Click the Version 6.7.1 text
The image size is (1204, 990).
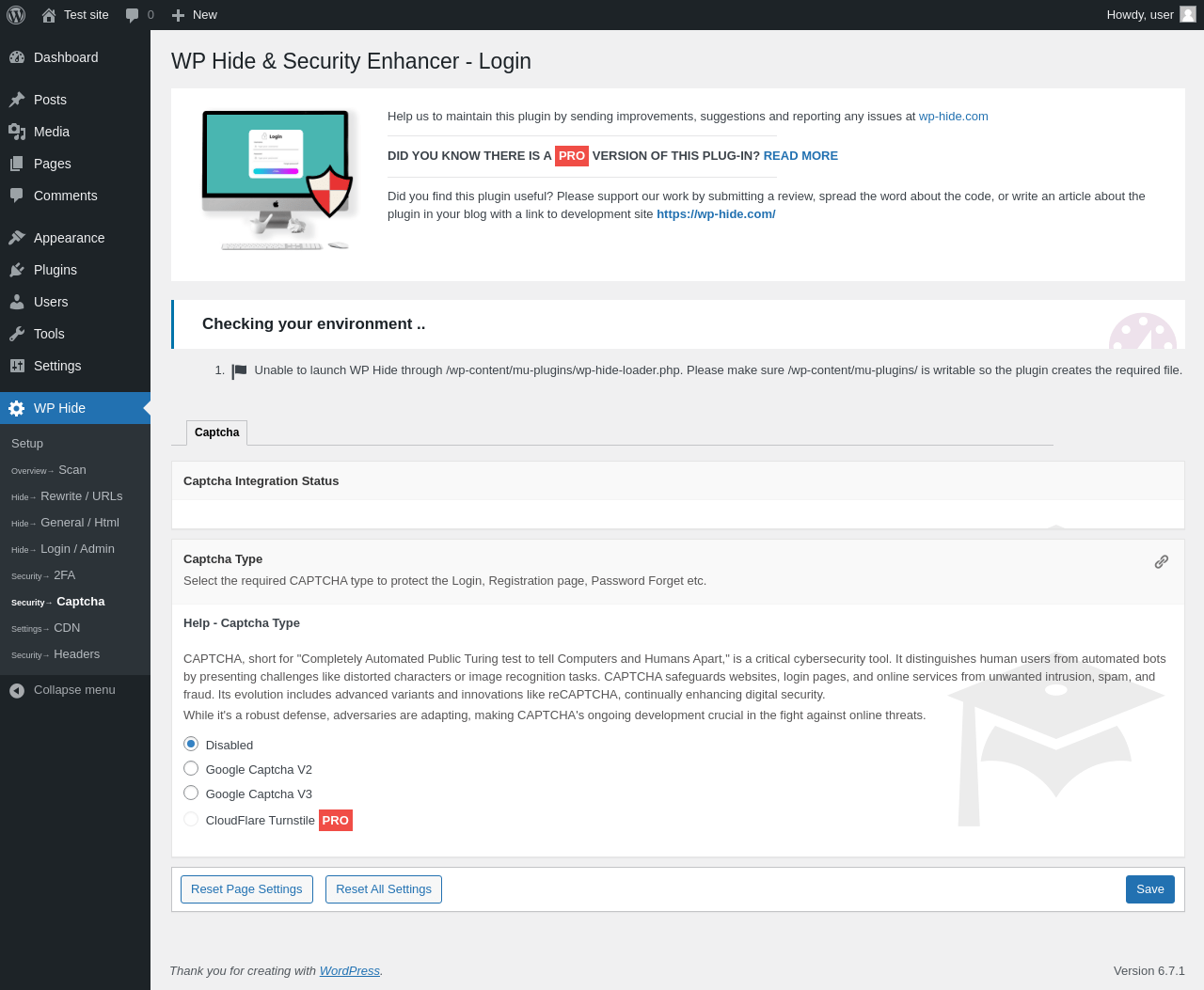click(x=1149, y=971)
